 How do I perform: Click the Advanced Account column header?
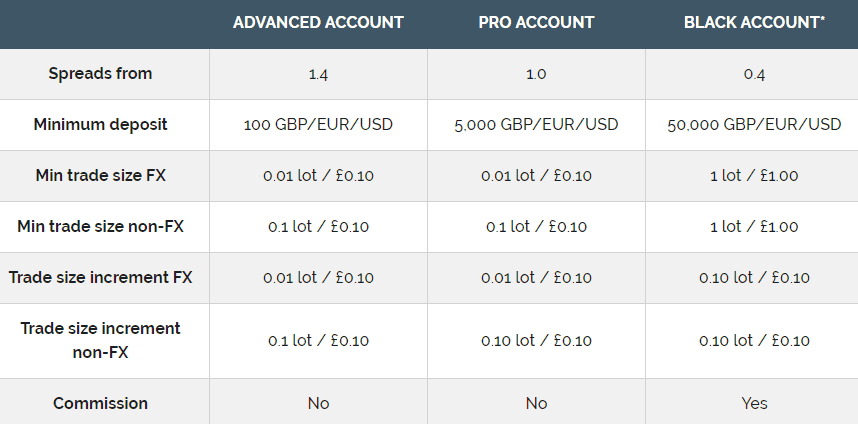318,22
